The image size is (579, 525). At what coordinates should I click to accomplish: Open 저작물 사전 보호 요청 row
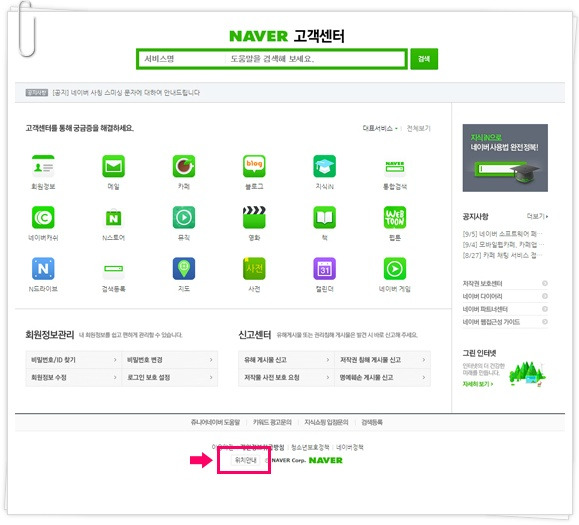[x=286, y=377]
